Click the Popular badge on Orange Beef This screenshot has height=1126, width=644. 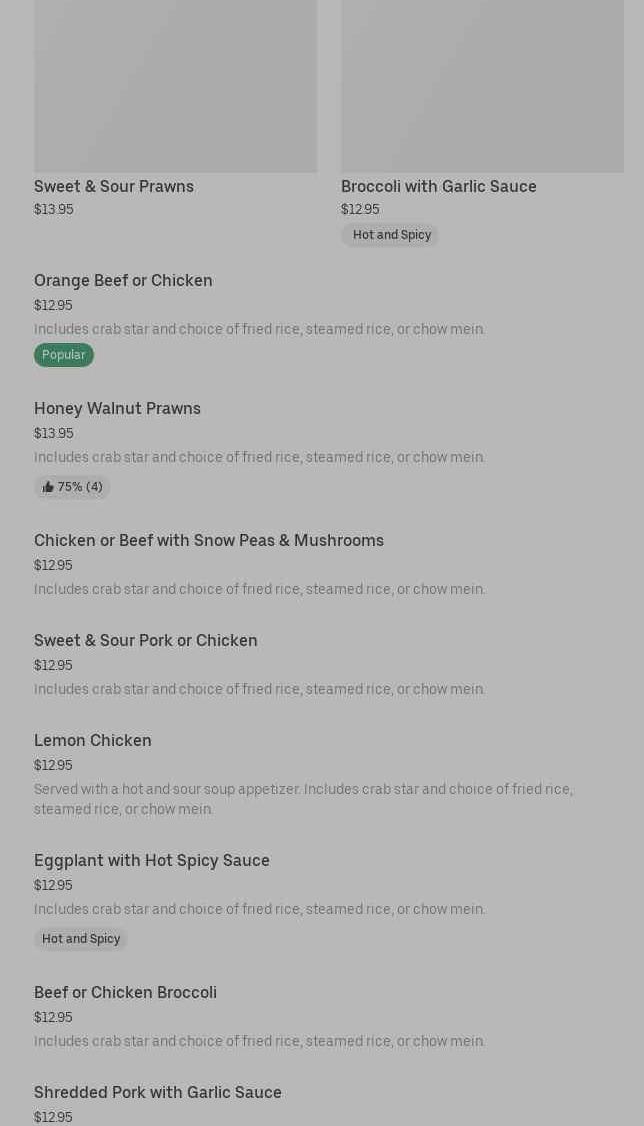63,355
